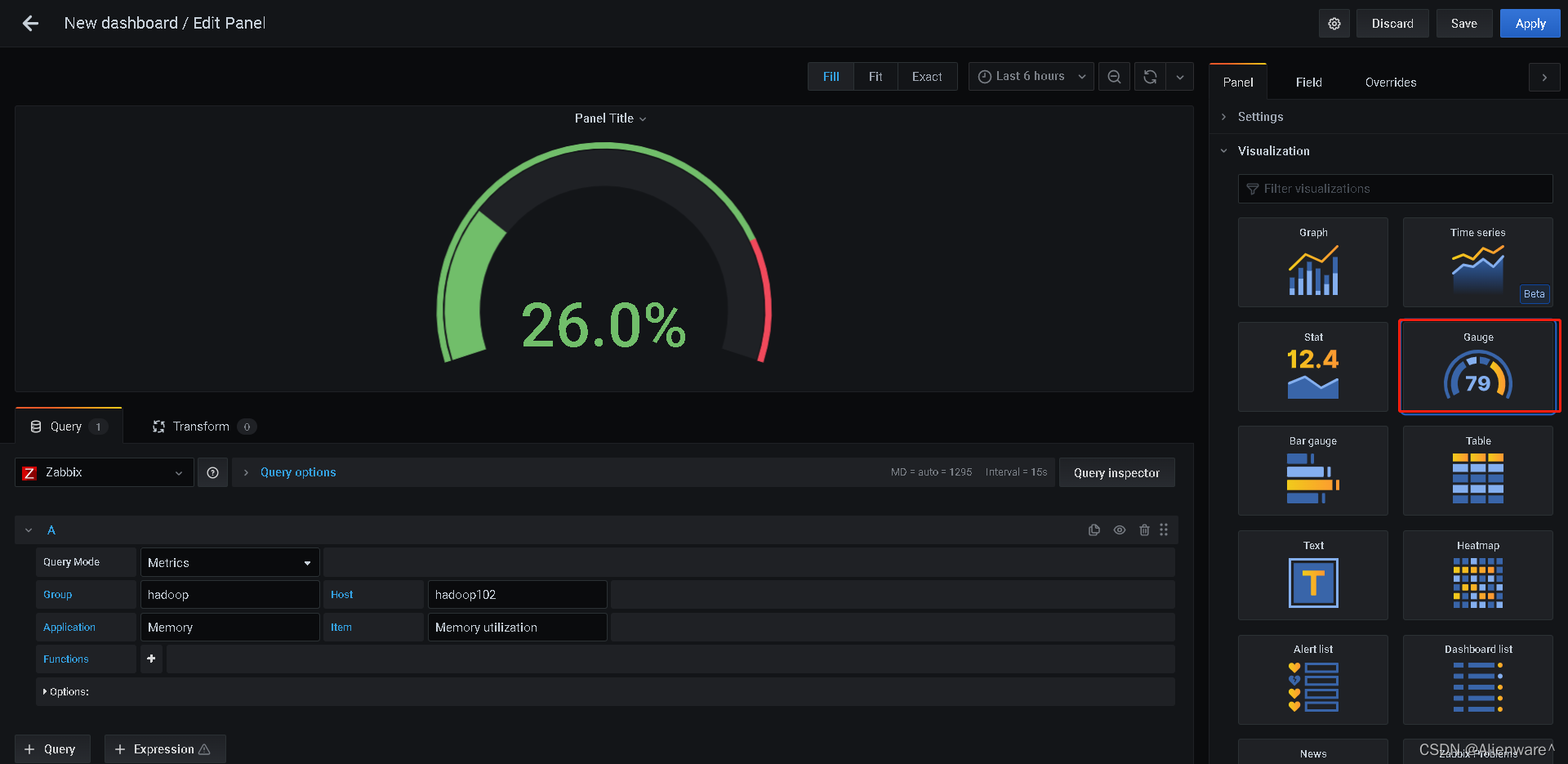This screenshot has width=1568, height=764.
Task: Click the Discard button
Action: click(x=1392, y=24)
